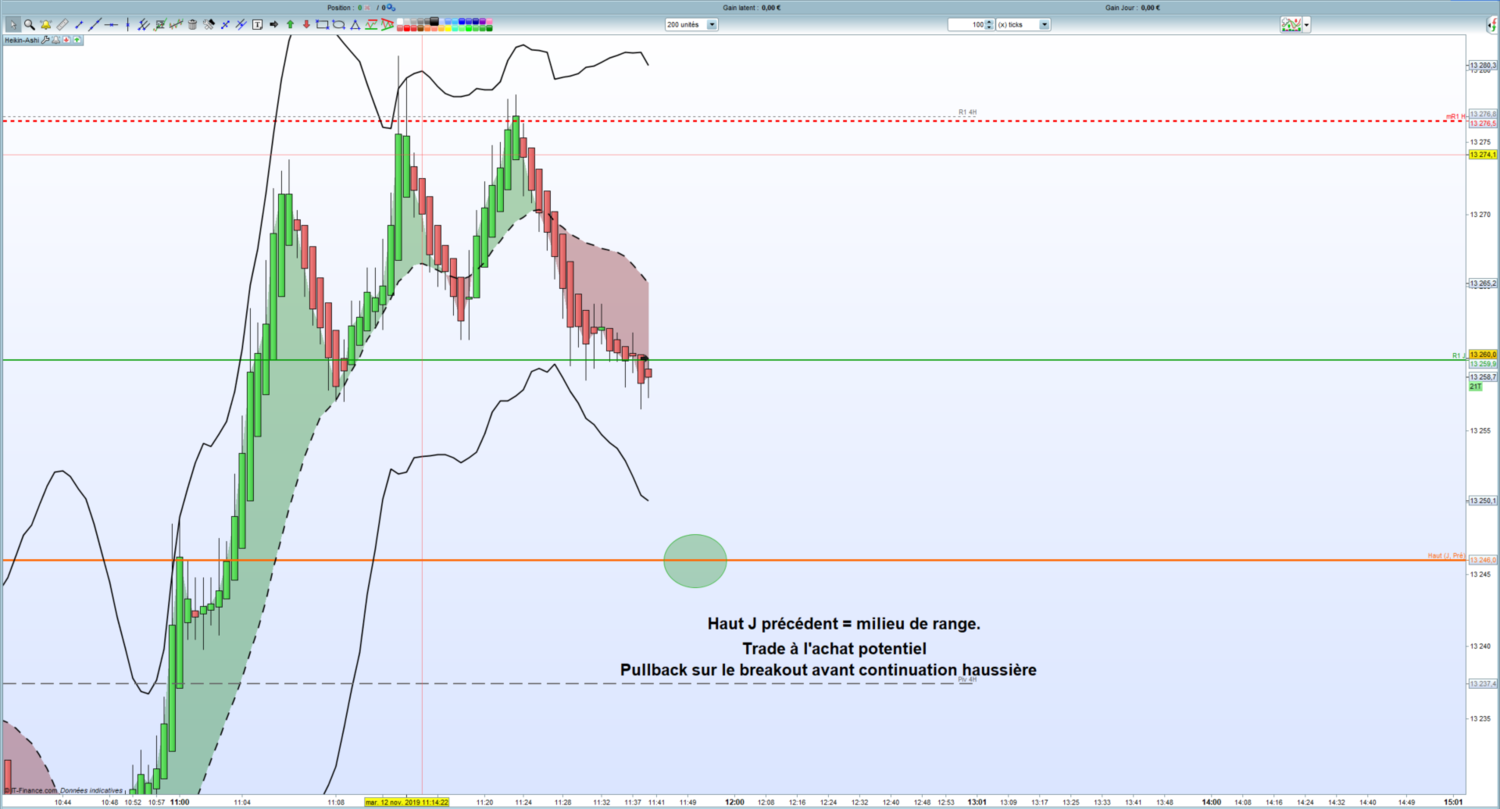Select the channel with checkmark tool

[177, 24]
